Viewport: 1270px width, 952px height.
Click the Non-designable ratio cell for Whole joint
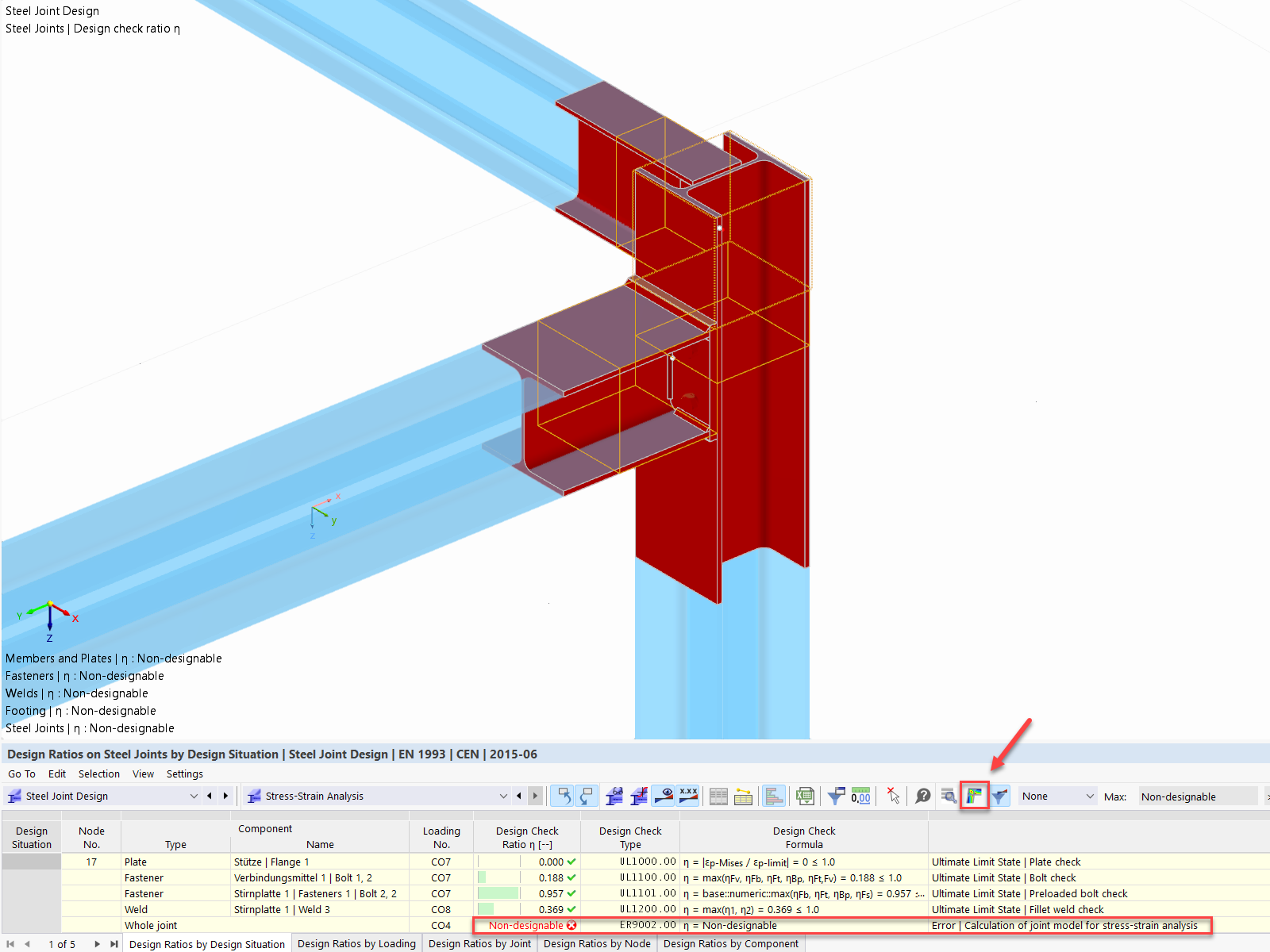527,925
